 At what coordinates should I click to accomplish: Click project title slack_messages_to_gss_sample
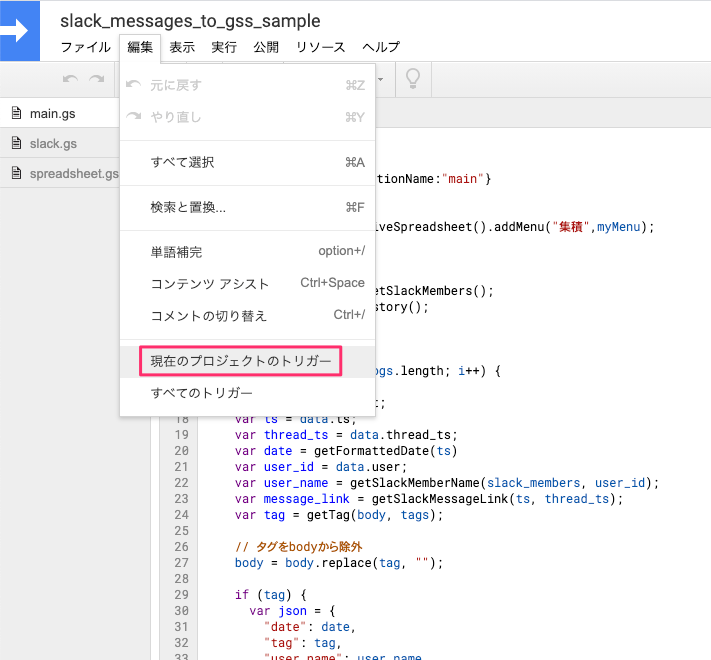tap(190, 21)
